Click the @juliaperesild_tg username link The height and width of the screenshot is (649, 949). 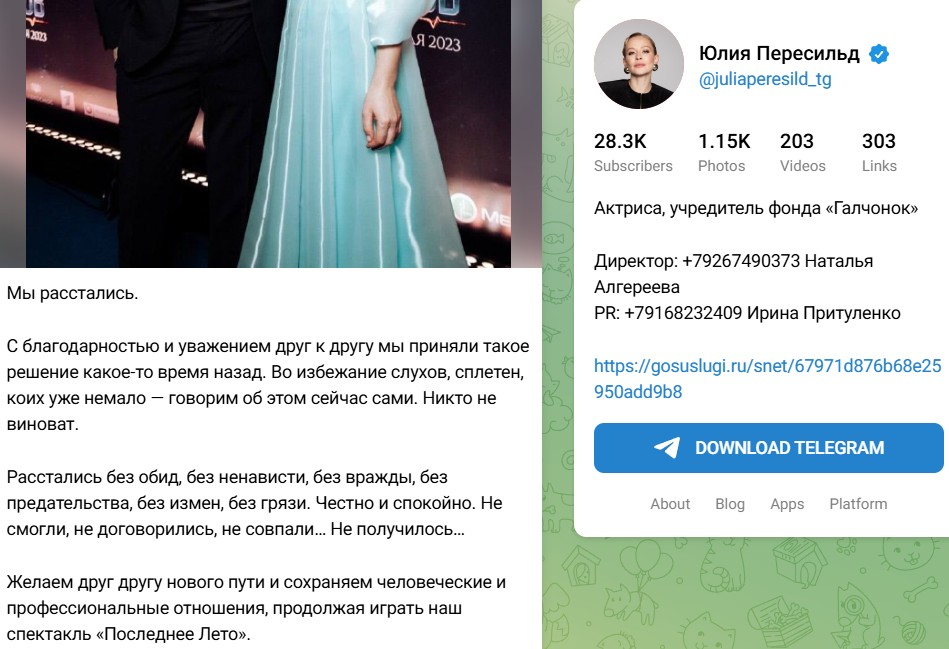click(765, 79)
